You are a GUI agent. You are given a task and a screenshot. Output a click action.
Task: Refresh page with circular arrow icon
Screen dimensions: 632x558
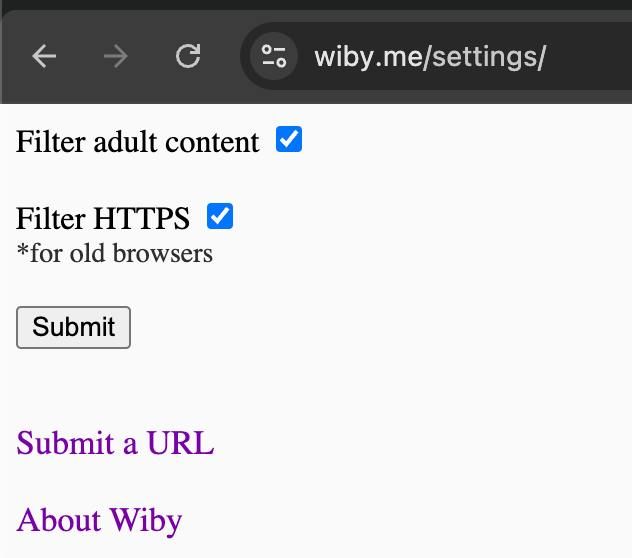[188, 56]
